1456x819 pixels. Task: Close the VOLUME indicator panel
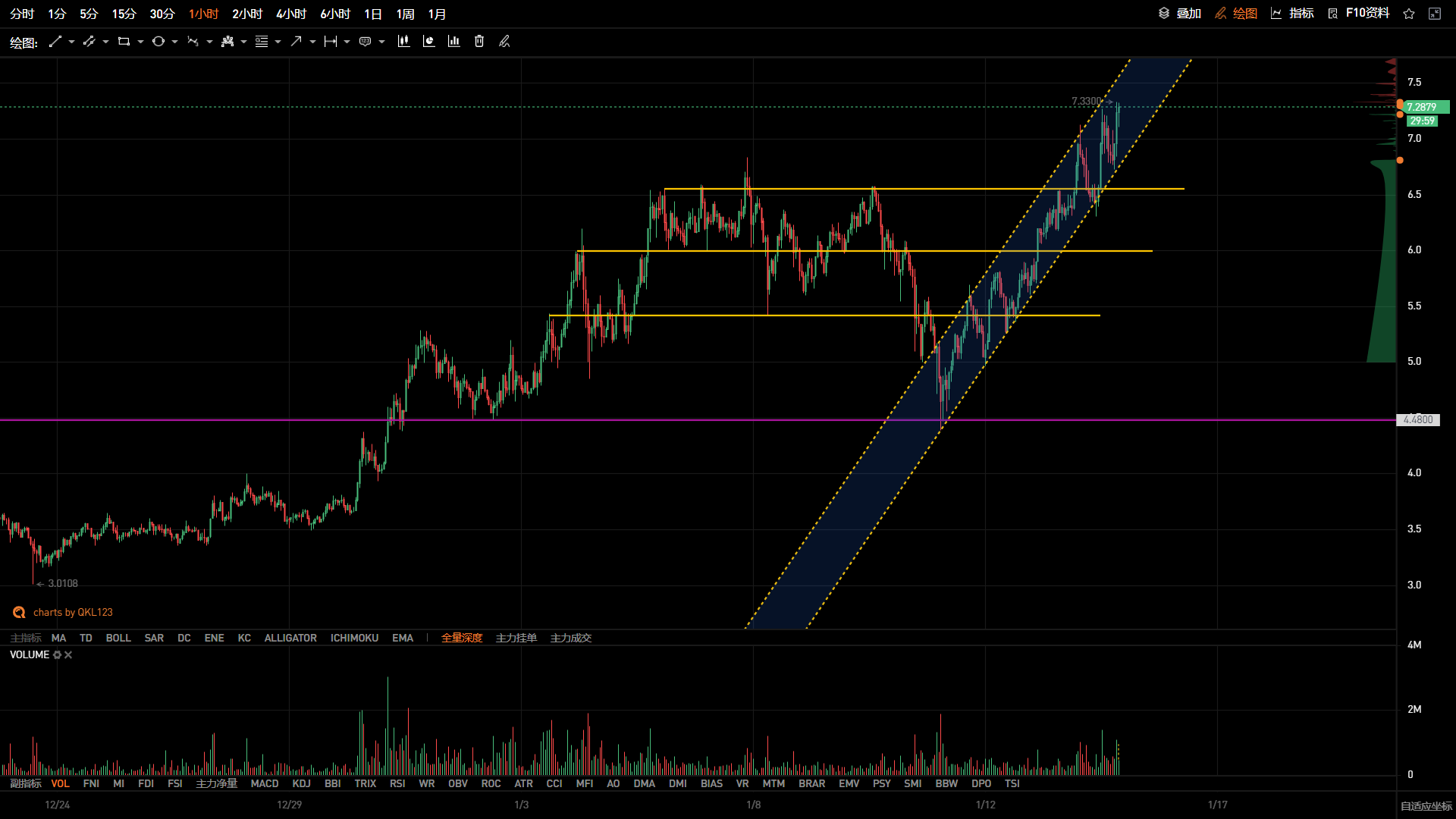coord(68,655)
